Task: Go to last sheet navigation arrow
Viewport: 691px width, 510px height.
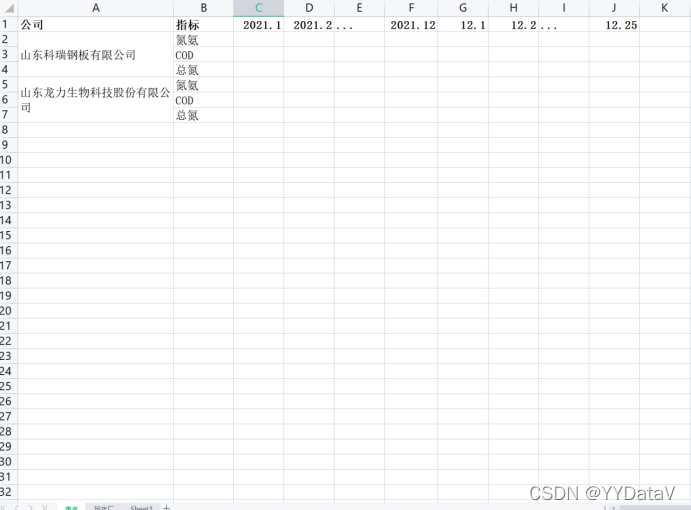Action: (44, 507)
